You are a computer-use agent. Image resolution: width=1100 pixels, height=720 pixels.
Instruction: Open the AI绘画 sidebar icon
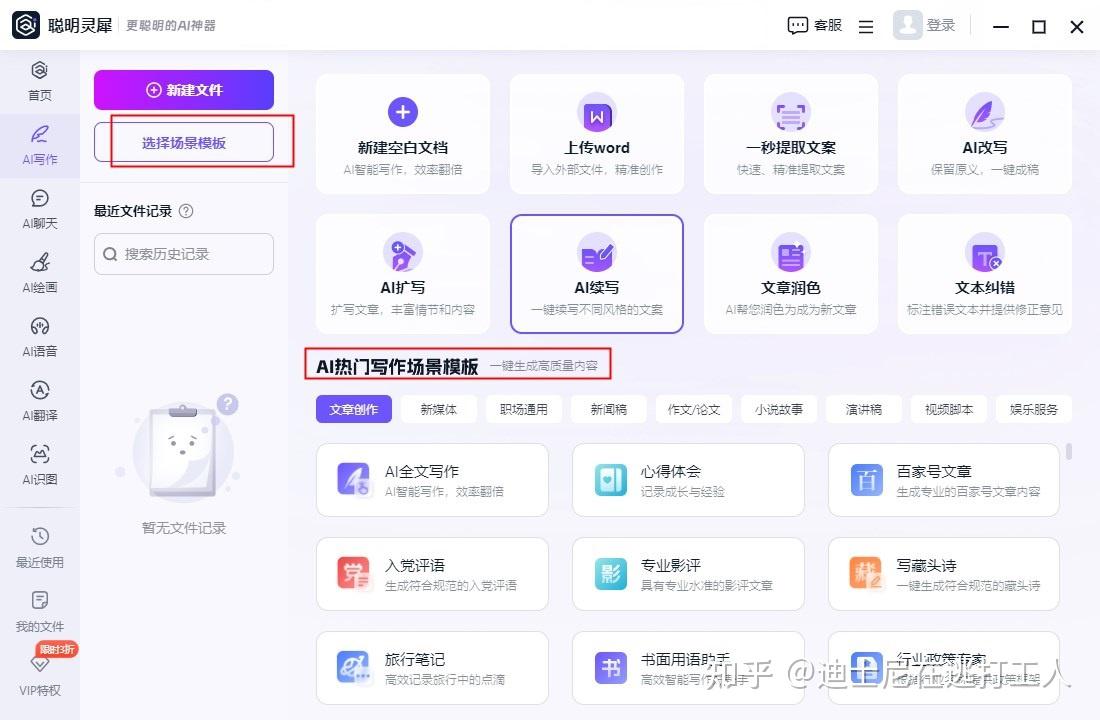click(40, 272)
